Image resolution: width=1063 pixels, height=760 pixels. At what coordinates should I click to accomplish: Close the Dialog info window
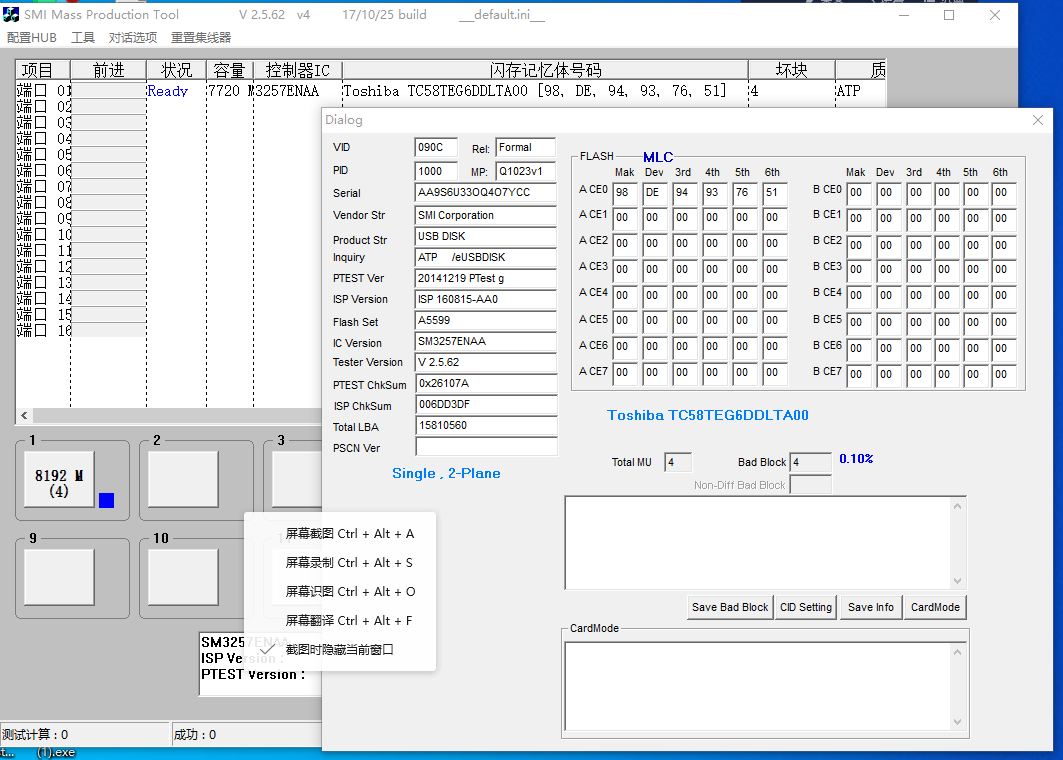(1037, 120)
